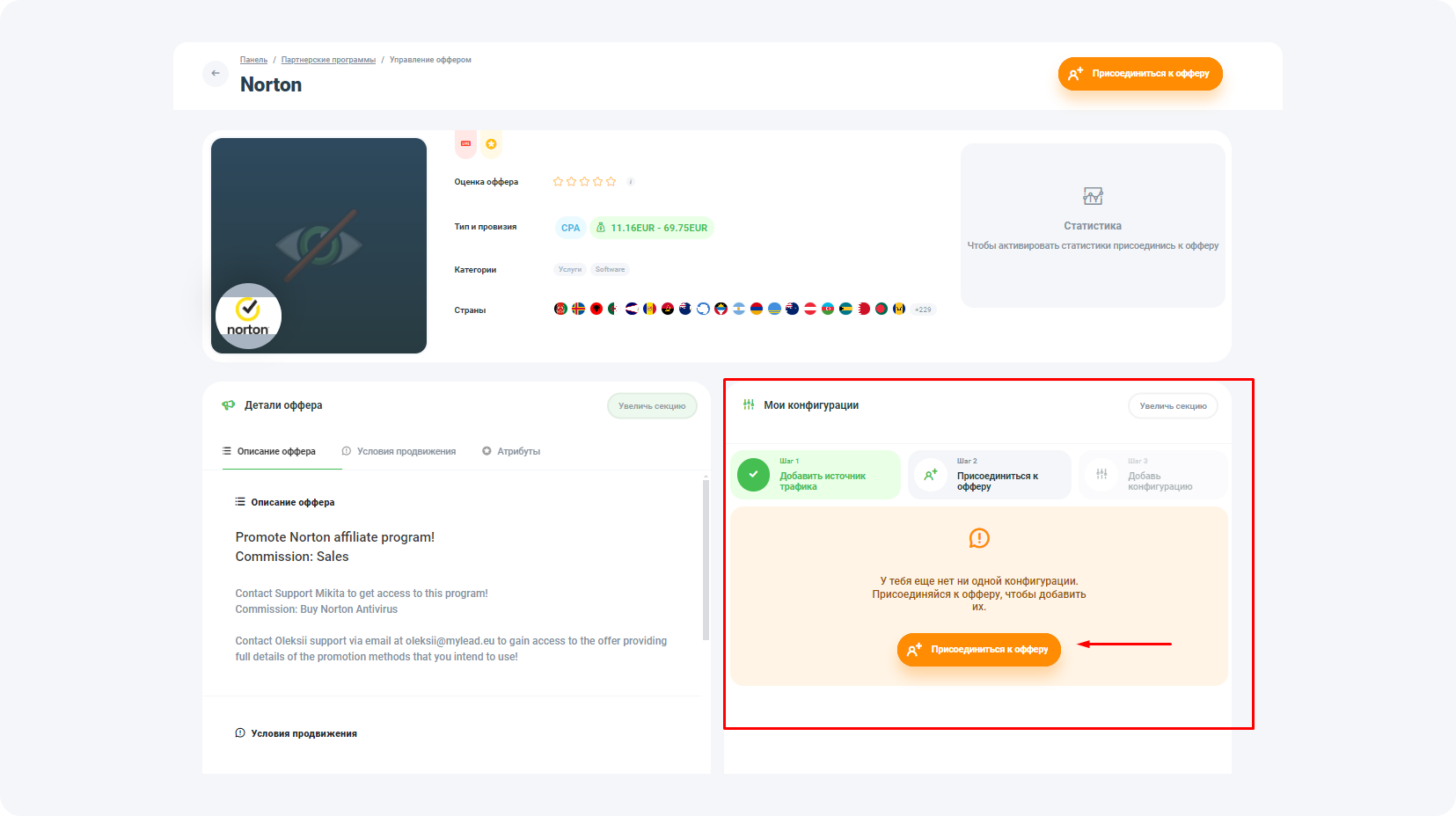Viewport: 1456px width, 816px height.
Task: Open the Атрибуты tab
Action: coord(518,450)
